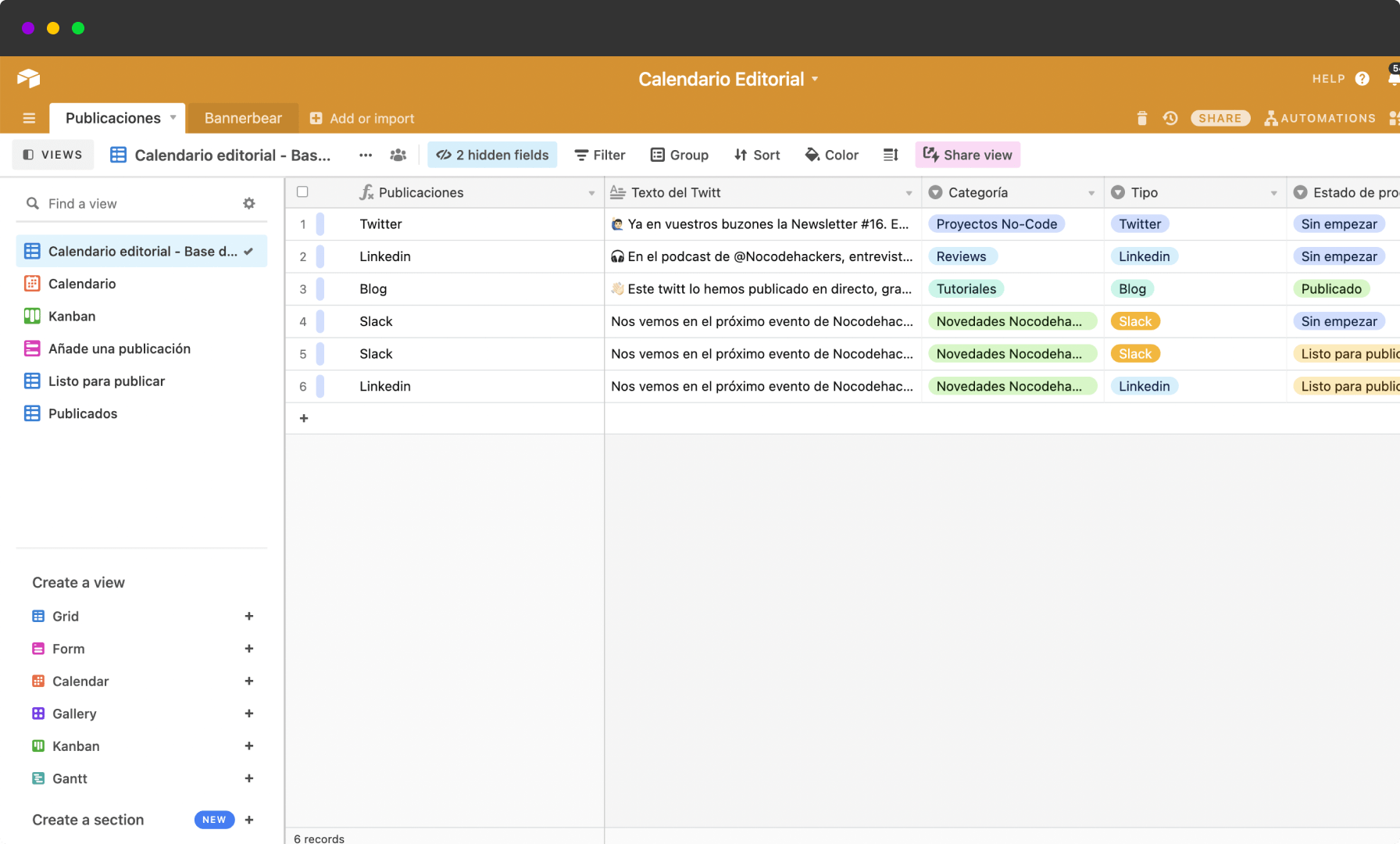Click the collaborators icon in the toolbar
This screenshot has width=1400, height=844.
point(398,155)
